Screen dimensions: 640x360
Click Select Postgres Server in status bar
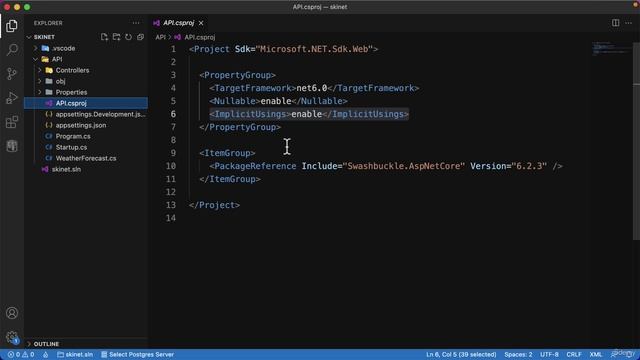point(138,355)
